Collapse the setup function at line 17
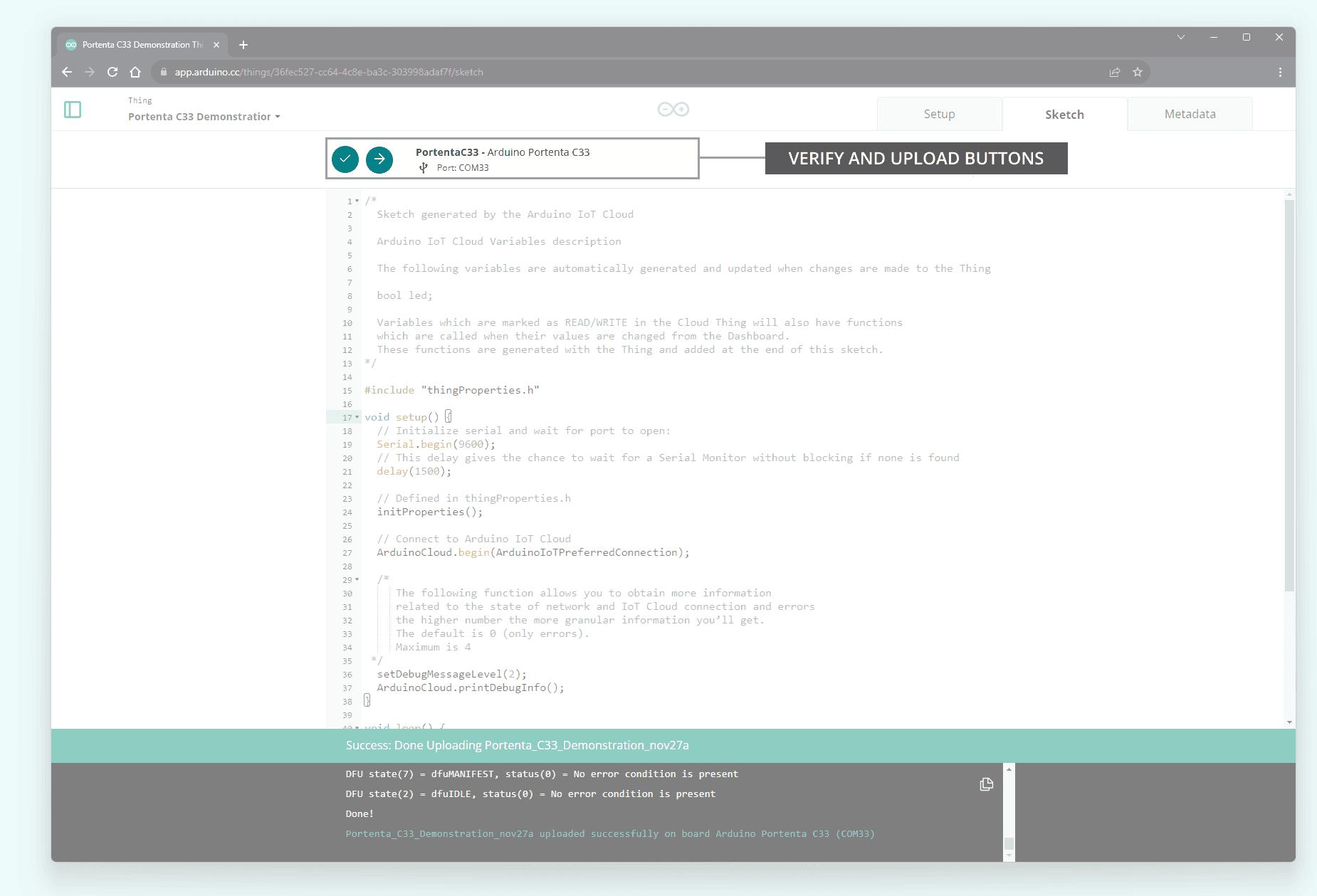The image size is (1317, 896). [x=357, y=417]
